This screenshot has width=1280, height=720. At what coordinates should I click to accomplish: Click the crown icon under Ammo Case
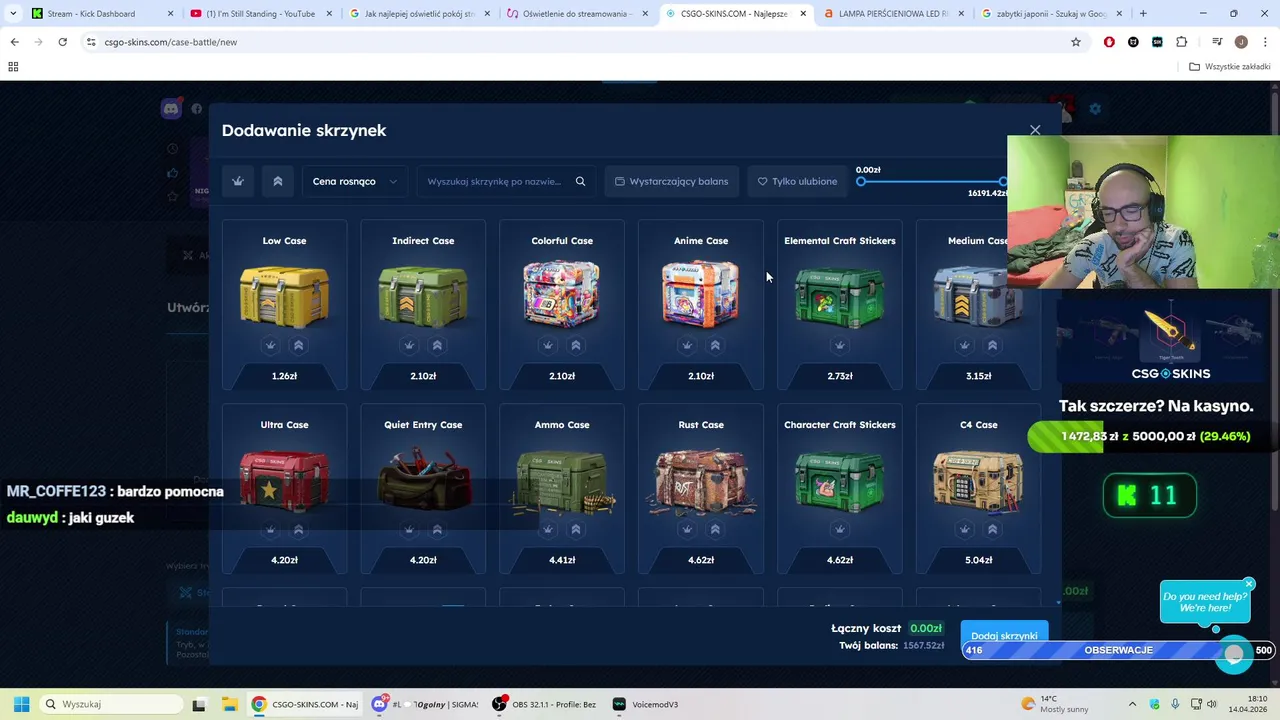pos(548,529)
